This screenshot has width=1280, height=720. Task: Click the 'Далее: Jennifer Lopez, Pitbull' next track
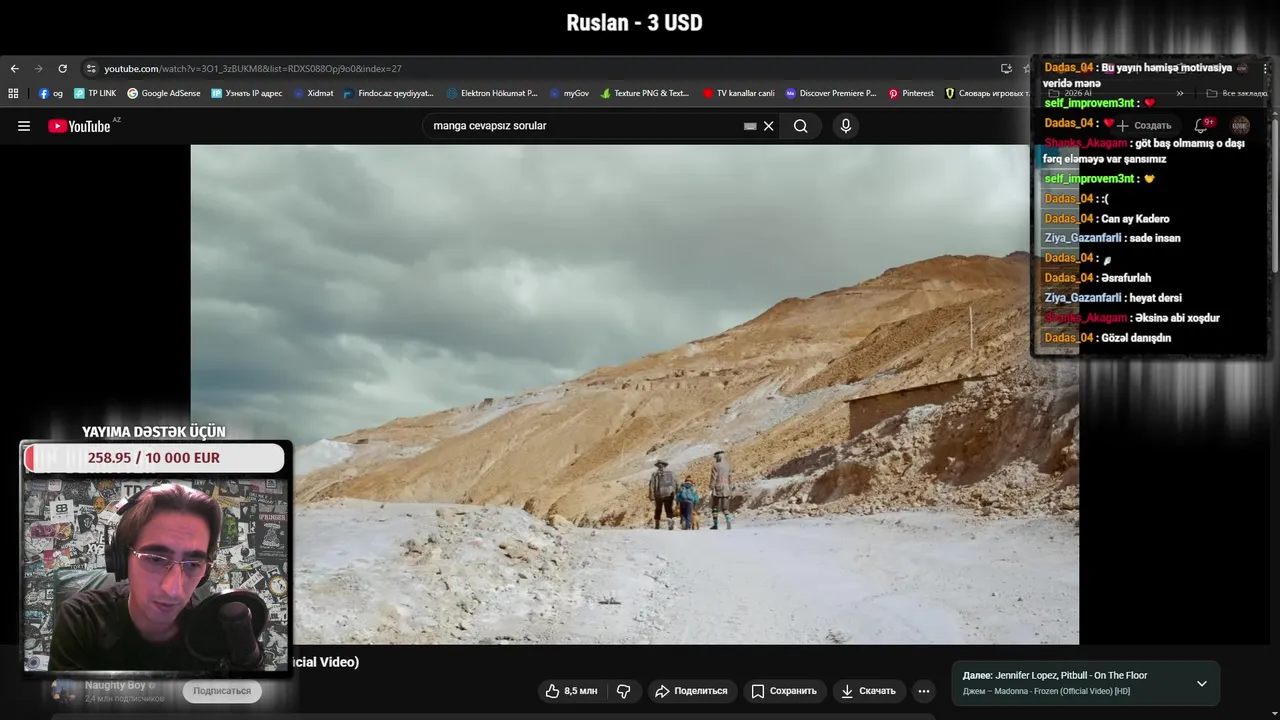1055,676
